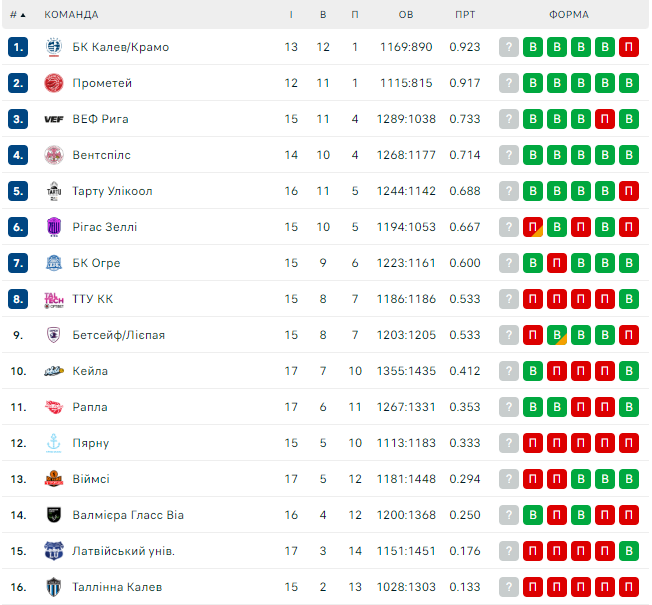Click the Прометей team logo

click(54, 83)
